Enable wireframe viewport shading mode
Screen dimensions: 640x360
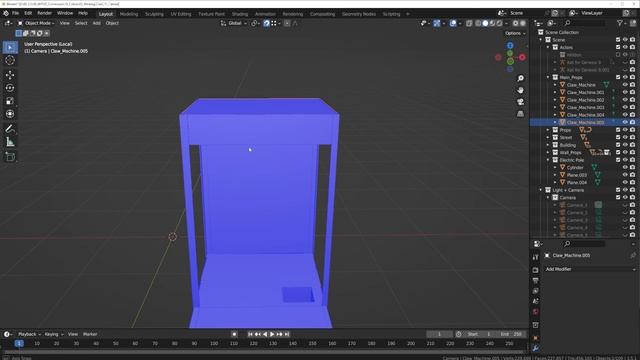[478, 23]
